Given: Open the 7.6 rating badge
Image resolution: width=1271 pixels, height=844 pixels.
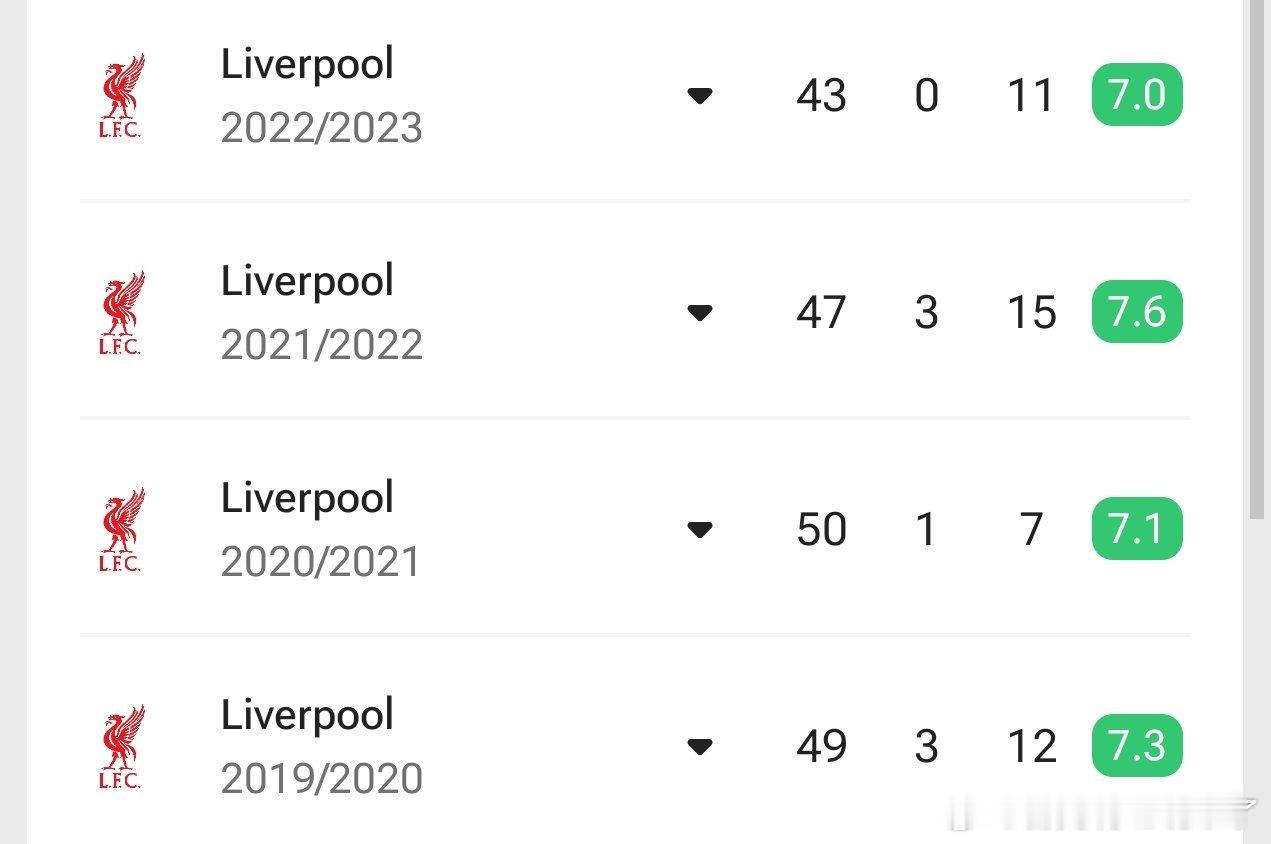Looking at the screenshot, I should pyautogui.click(x=1137, y=312).
